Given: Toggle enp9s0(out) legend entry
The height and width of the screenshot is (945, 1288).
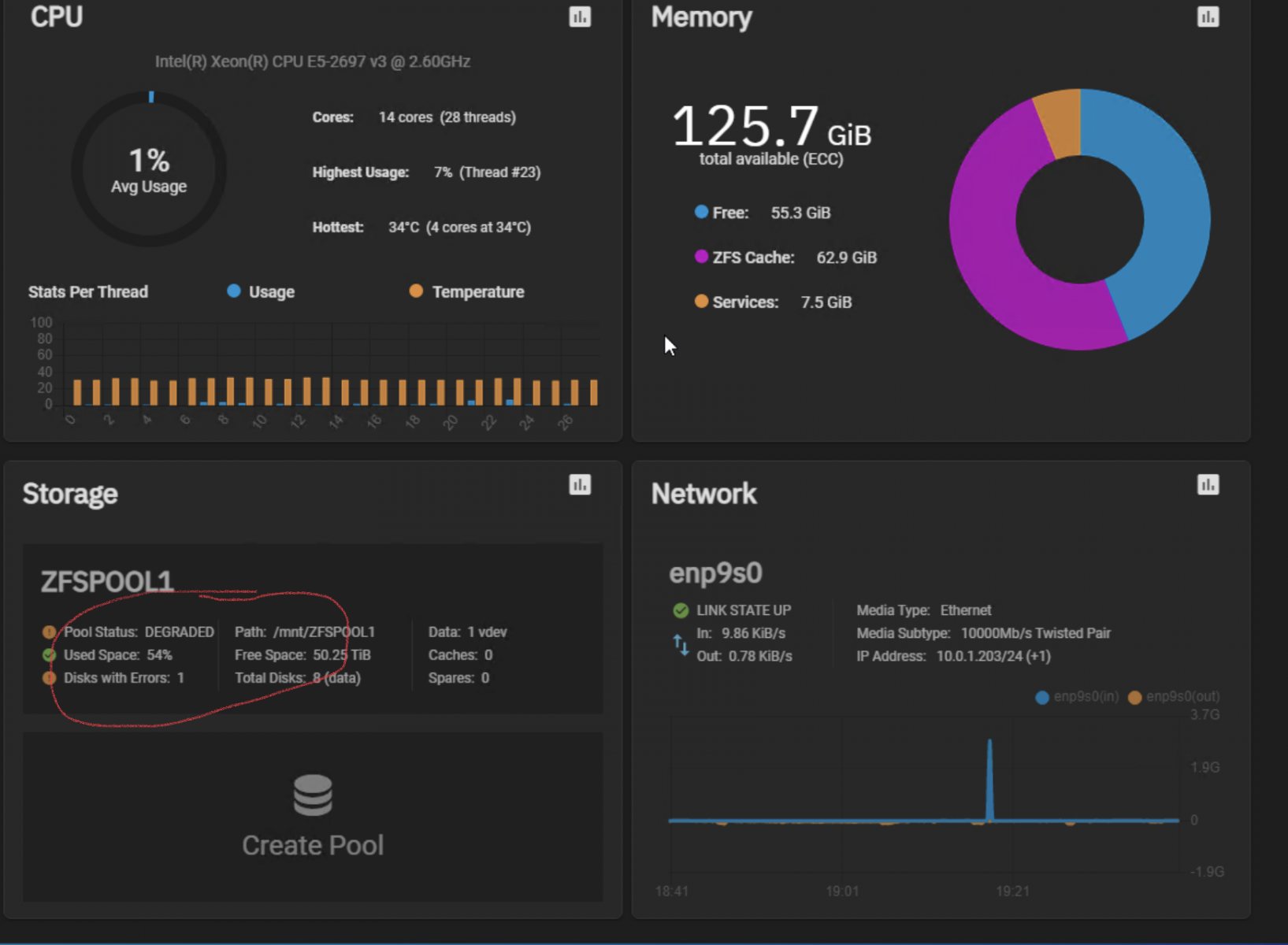Looking at the screenshot, I should pyautogui.click(x=1174, y=697).
